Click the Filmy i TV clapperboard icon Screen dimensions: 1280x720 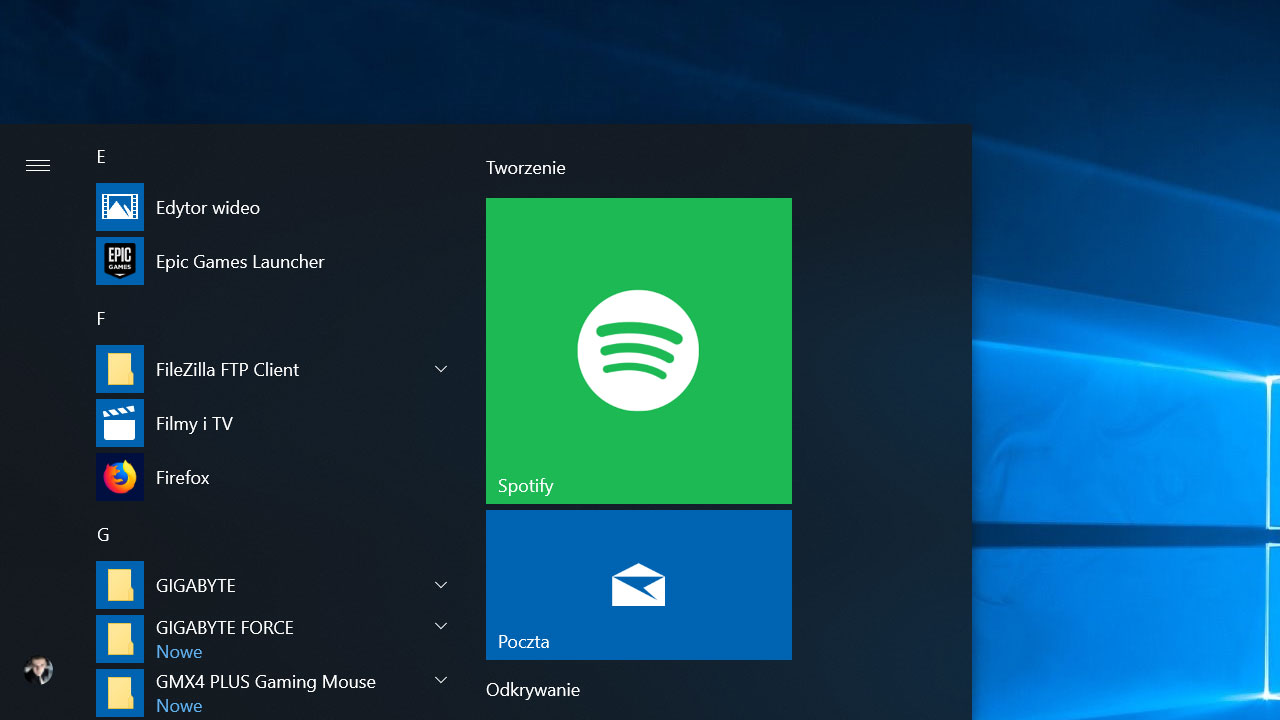[120, 423]
